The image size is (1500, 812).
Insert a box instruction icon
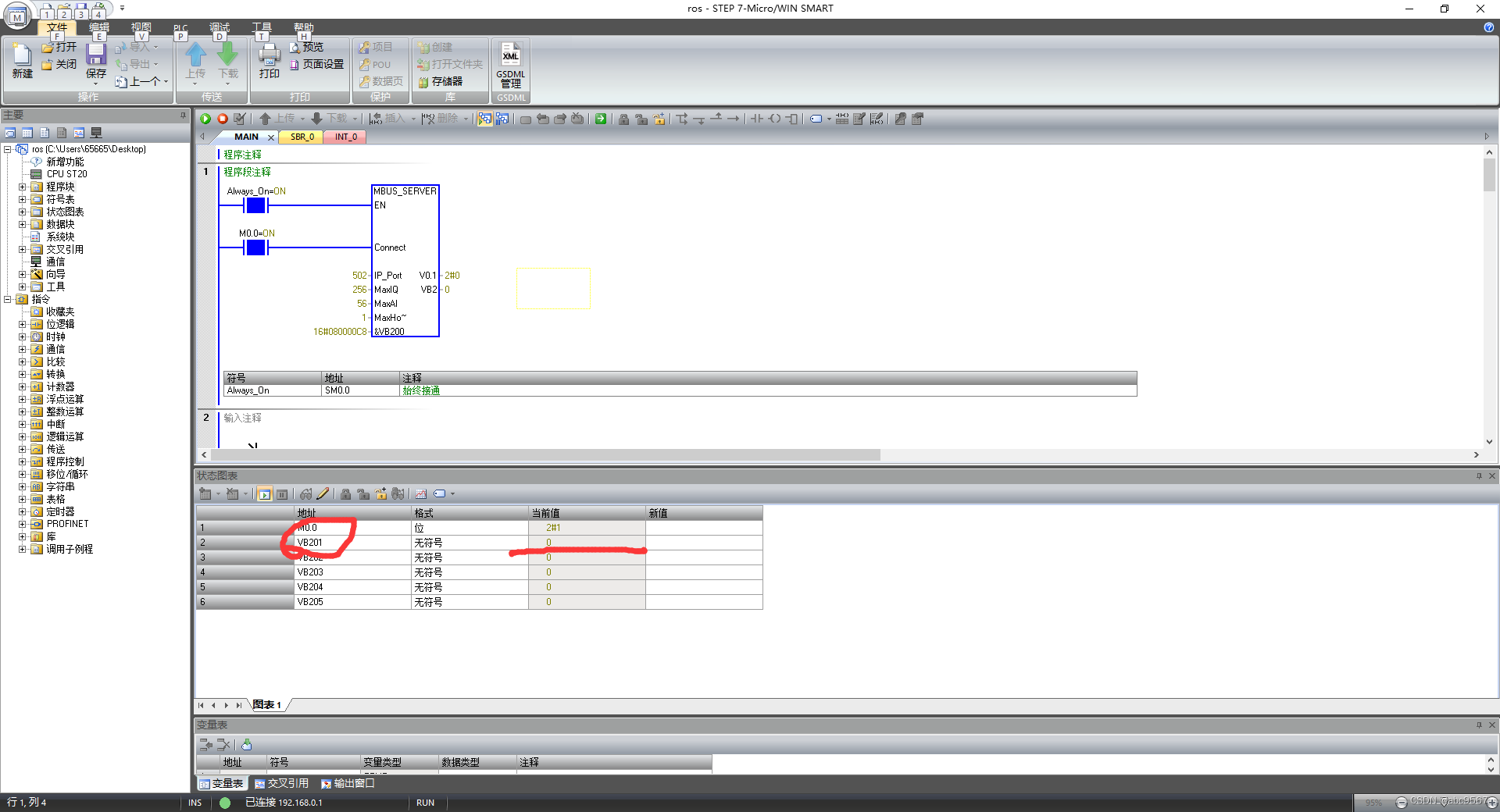click(x=792, y=119)
